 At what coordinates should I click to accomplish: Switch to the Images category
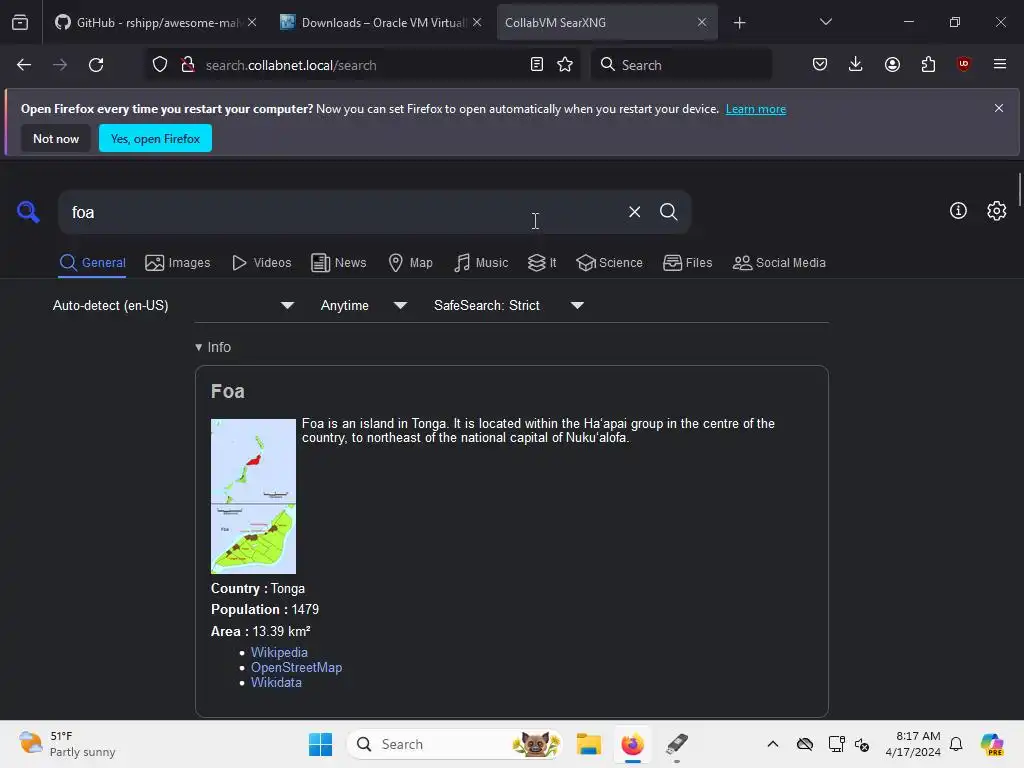[178, 263]
